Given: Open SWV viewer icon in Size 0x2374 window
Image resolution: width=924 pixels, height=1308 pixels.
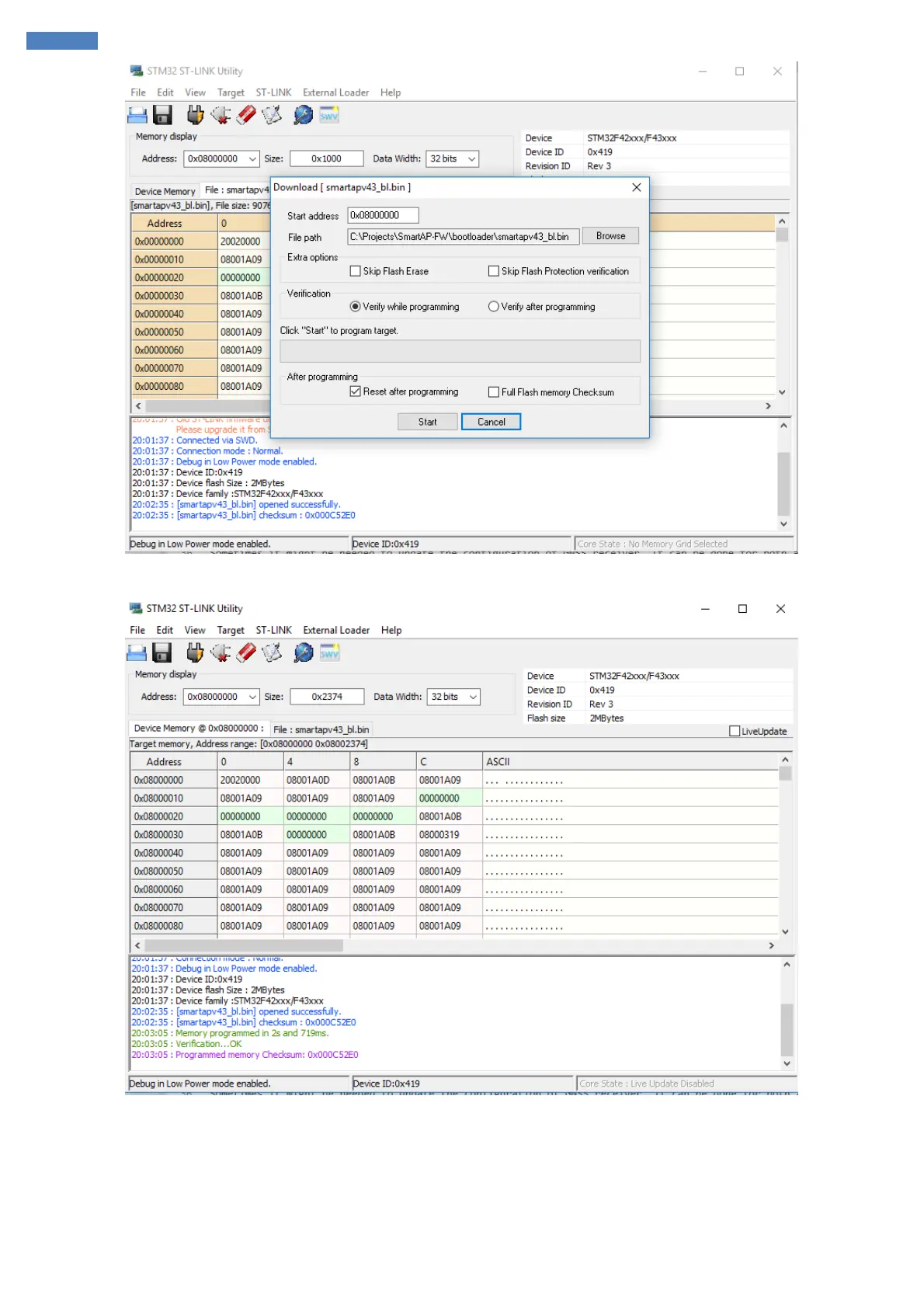Looking at the screenshot, I should [x=329, y=653].
